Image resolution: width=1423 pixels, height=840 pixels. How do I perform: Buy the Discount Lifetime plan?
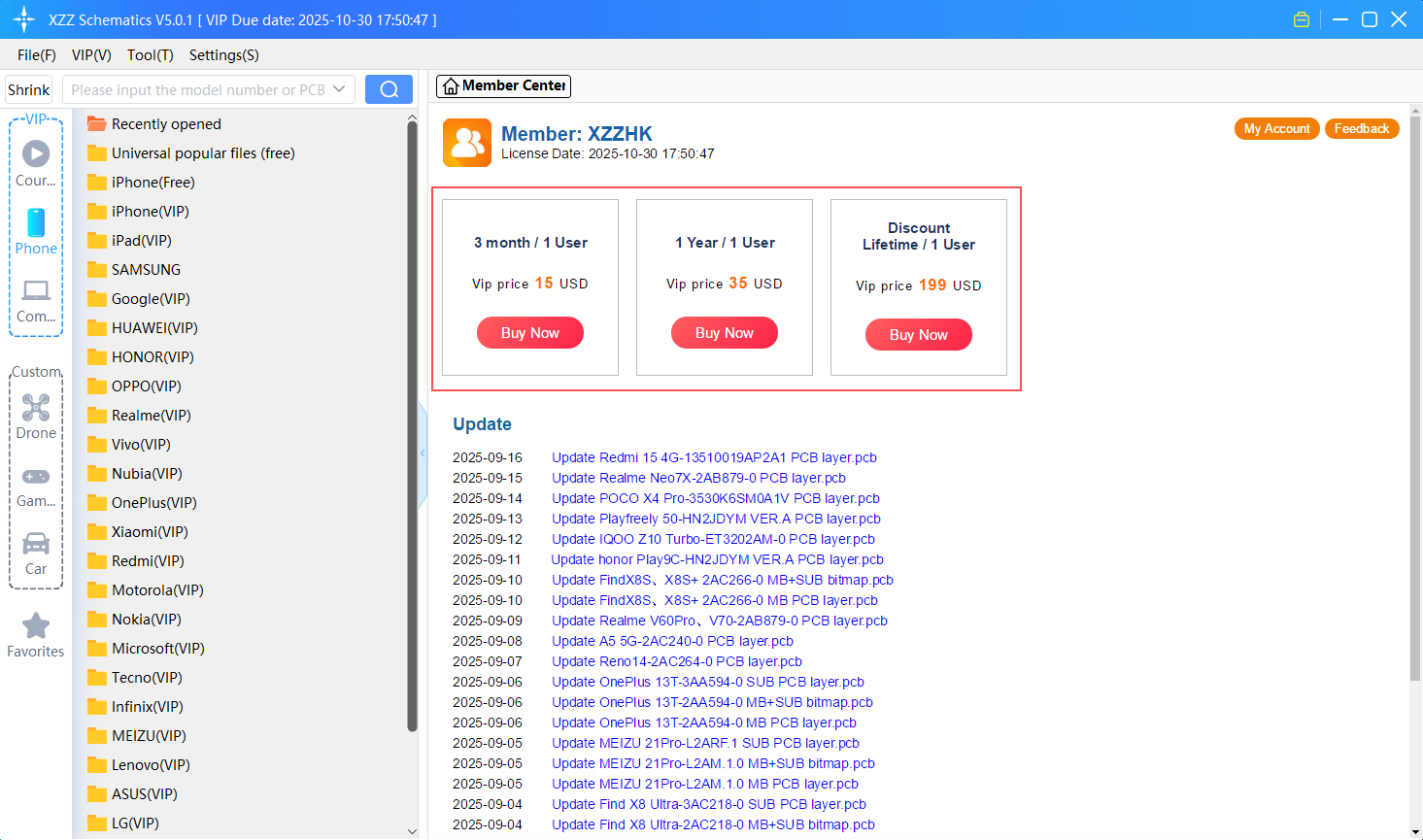point(919,335)
